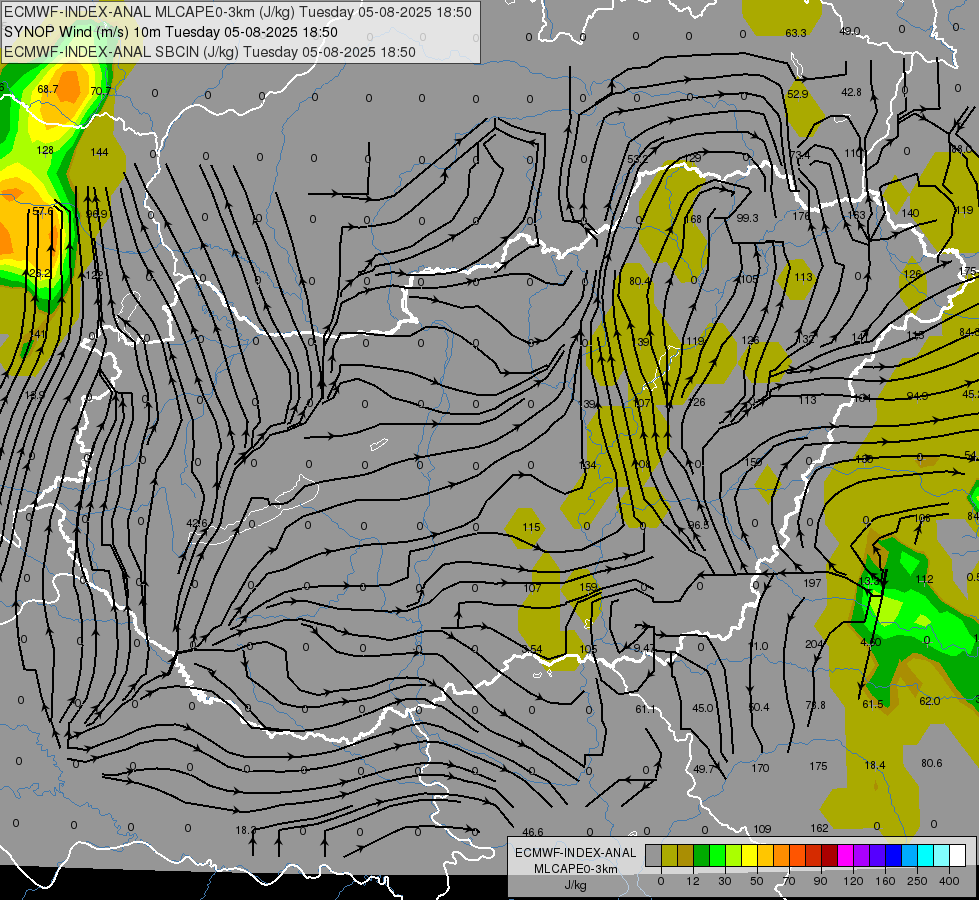Select the dark red legend swatch
Image resolution: width=979 pixels, height=900 pixels.
click(x=829, y=855)
